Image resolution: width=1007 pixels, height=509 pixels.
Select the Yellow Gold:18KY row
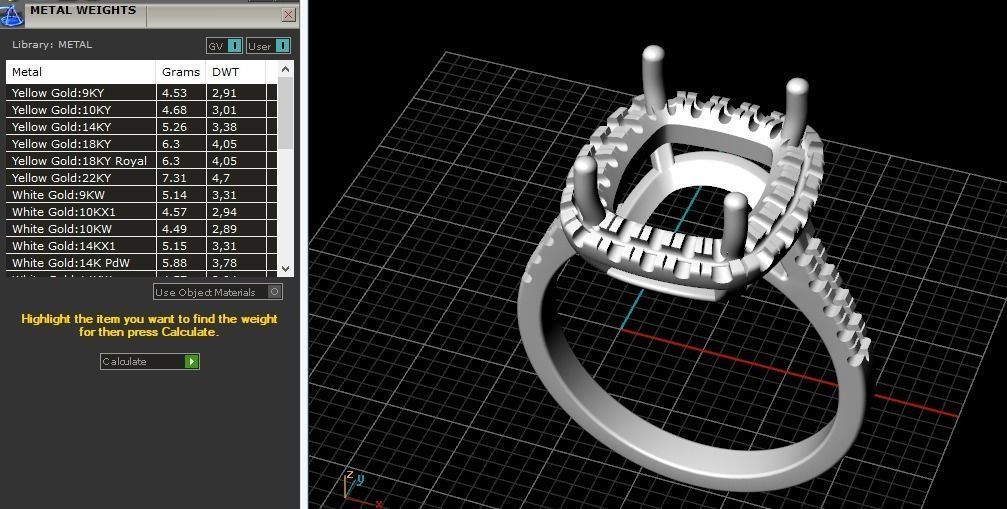tap(141, 144)
